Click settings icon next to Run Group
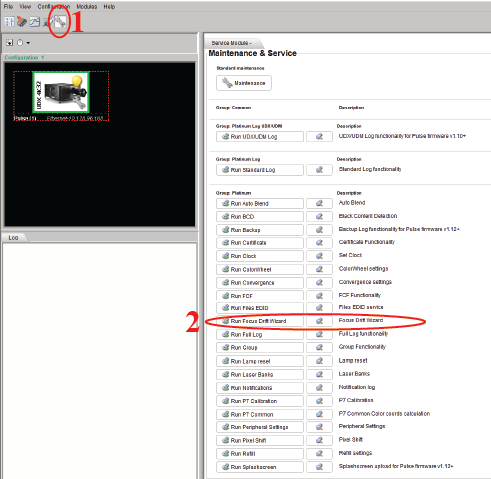Viewport: 491px width, 479px height. [319, 347]
